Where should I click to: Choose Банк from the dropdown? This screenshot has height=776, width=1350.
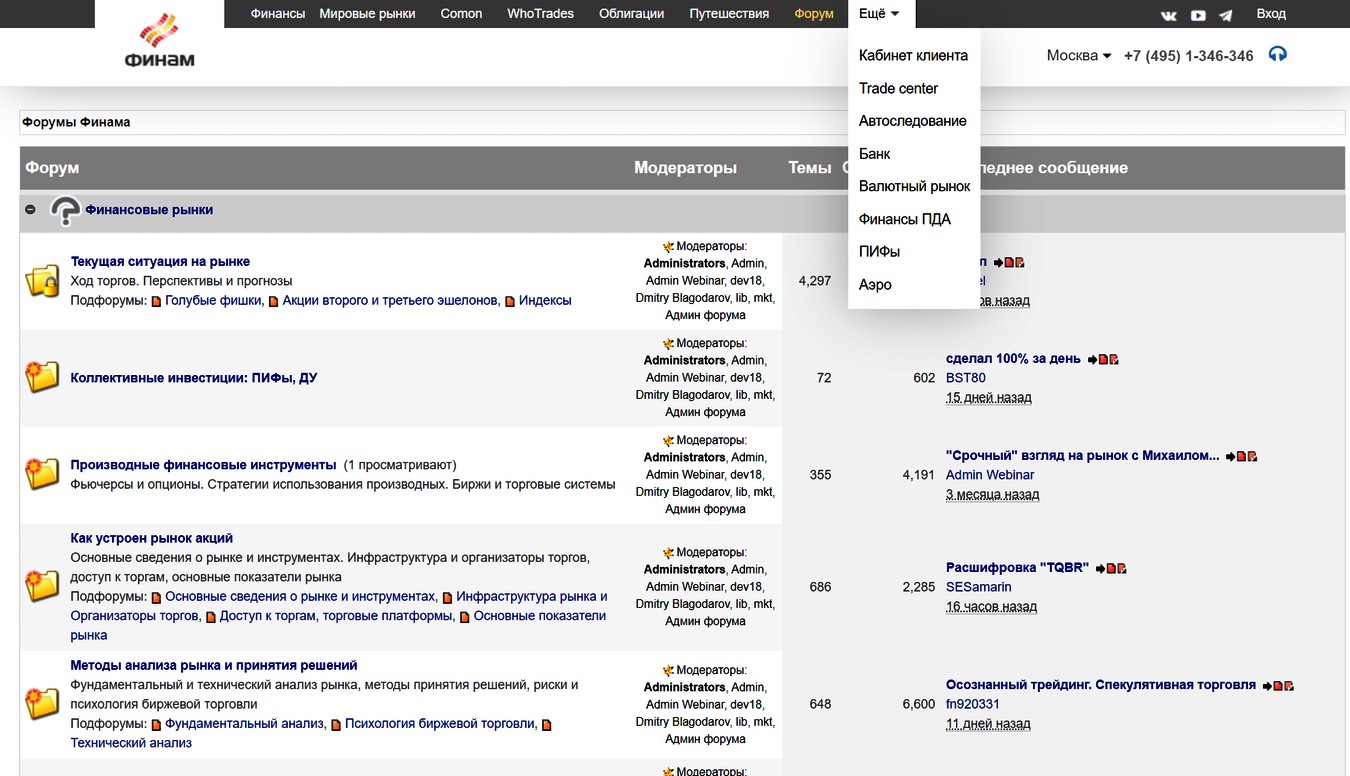pyautogui.click(x=874, y=154)
